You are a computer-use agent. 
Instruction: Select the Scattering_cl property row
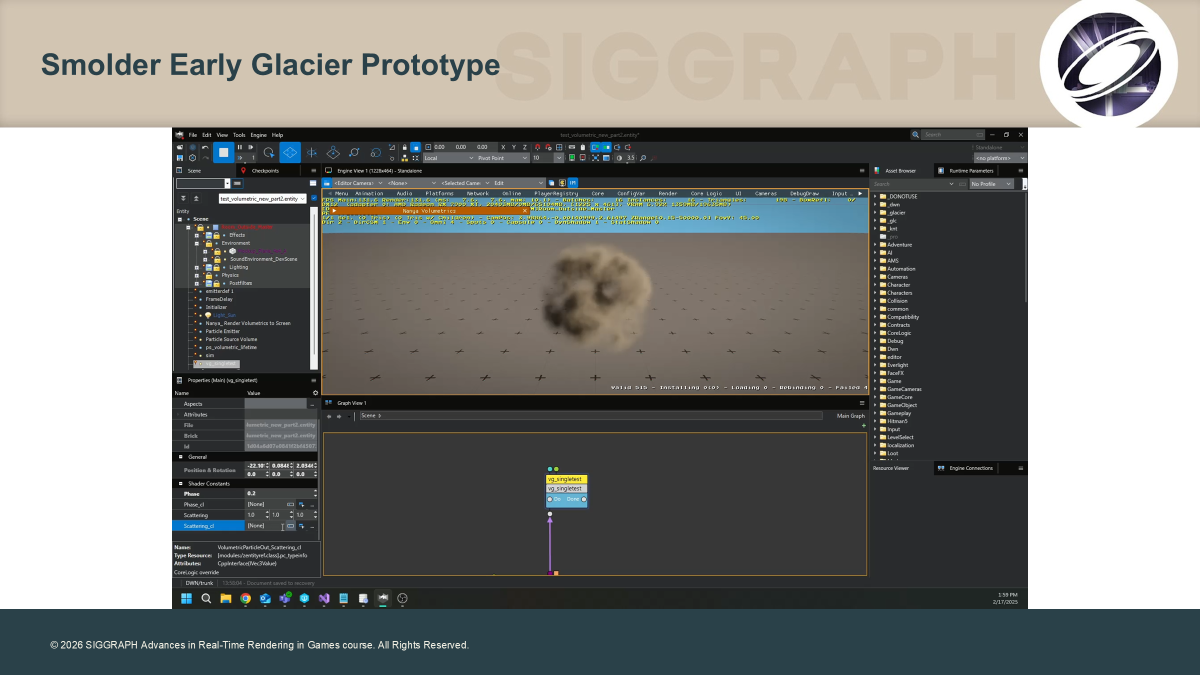(x=245, y=526)
